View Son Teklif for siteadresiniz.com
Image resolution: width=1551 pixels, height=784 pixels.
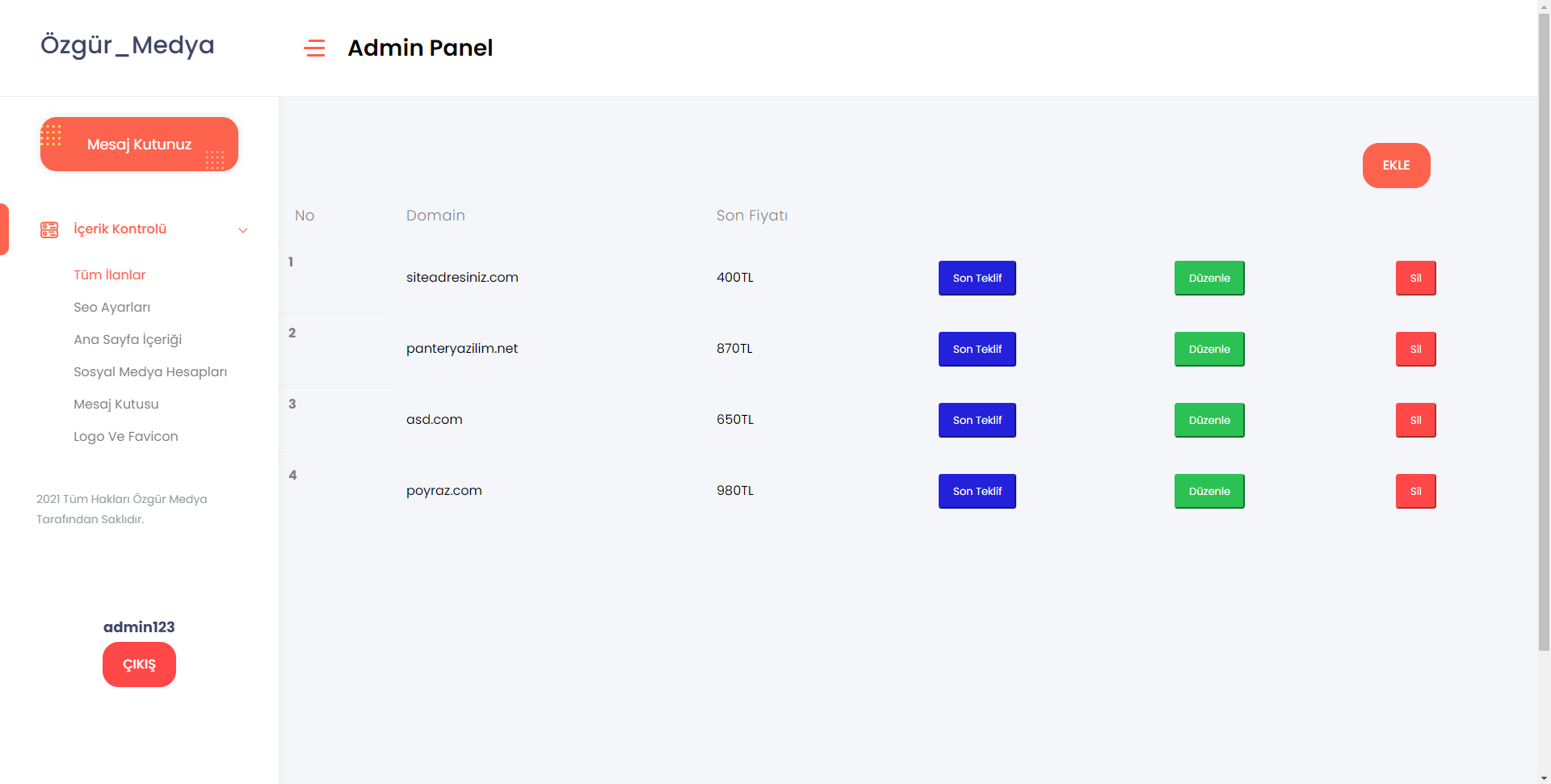coord(977,278)
